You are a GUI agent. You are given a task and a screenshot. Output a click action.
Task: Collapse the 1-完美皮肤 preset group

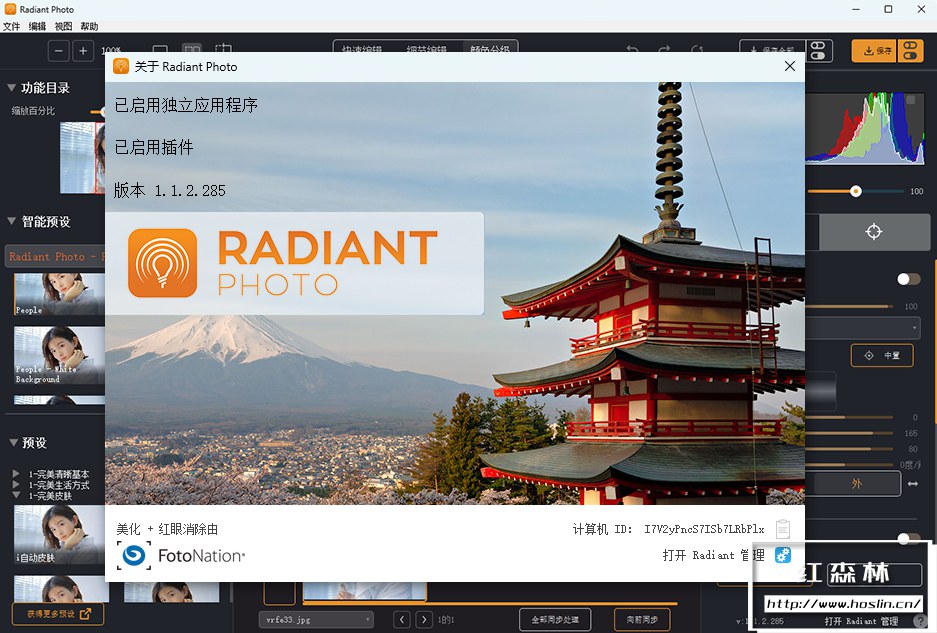pos(16,495)
